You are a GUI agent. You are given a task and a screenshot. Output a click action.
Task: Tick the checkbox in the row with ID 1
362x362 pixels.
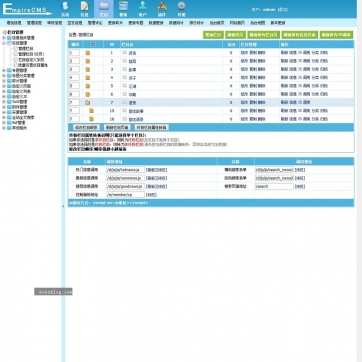pyautogui.click(x=124, y=52)
